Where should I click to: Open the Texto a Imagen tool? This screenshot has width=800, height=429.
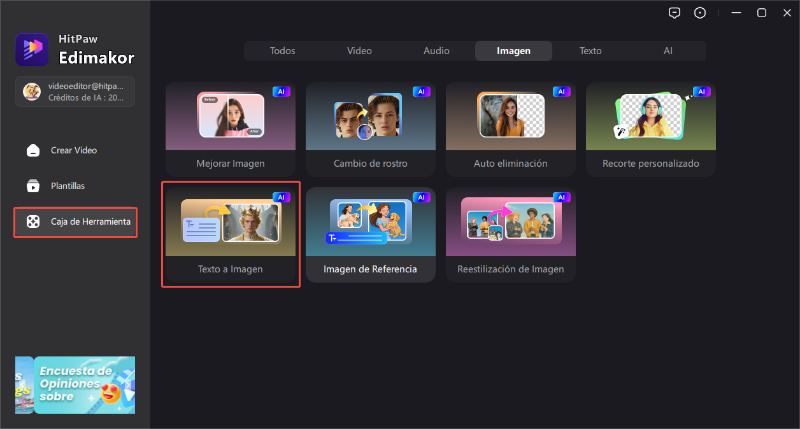click(x=231, y=235)
